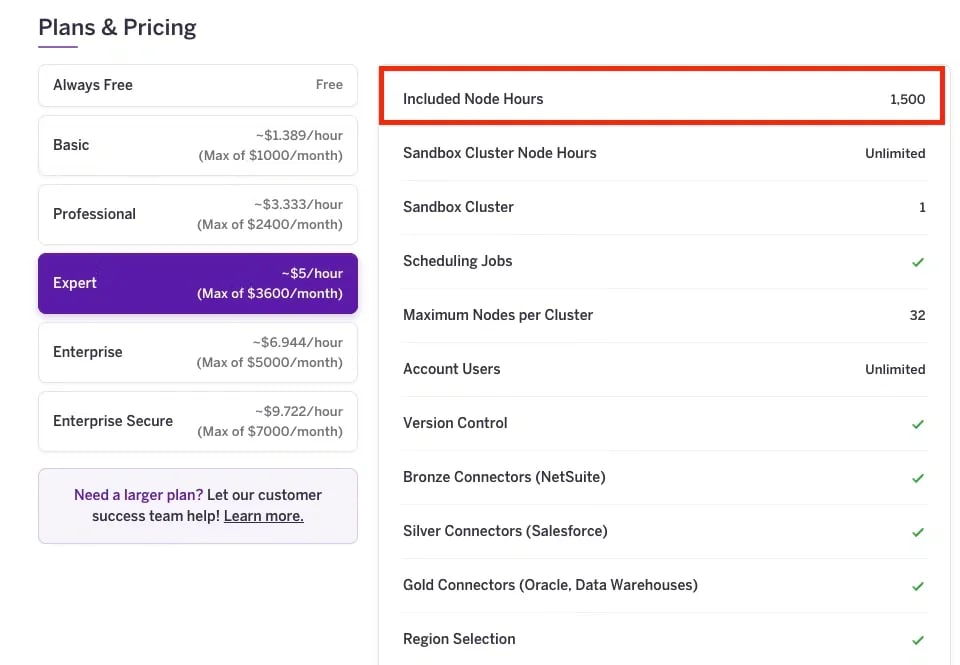Viewport: 960px width, 665px height.
Task: Choose the Professional plan card
Action: tap(198, 214)
